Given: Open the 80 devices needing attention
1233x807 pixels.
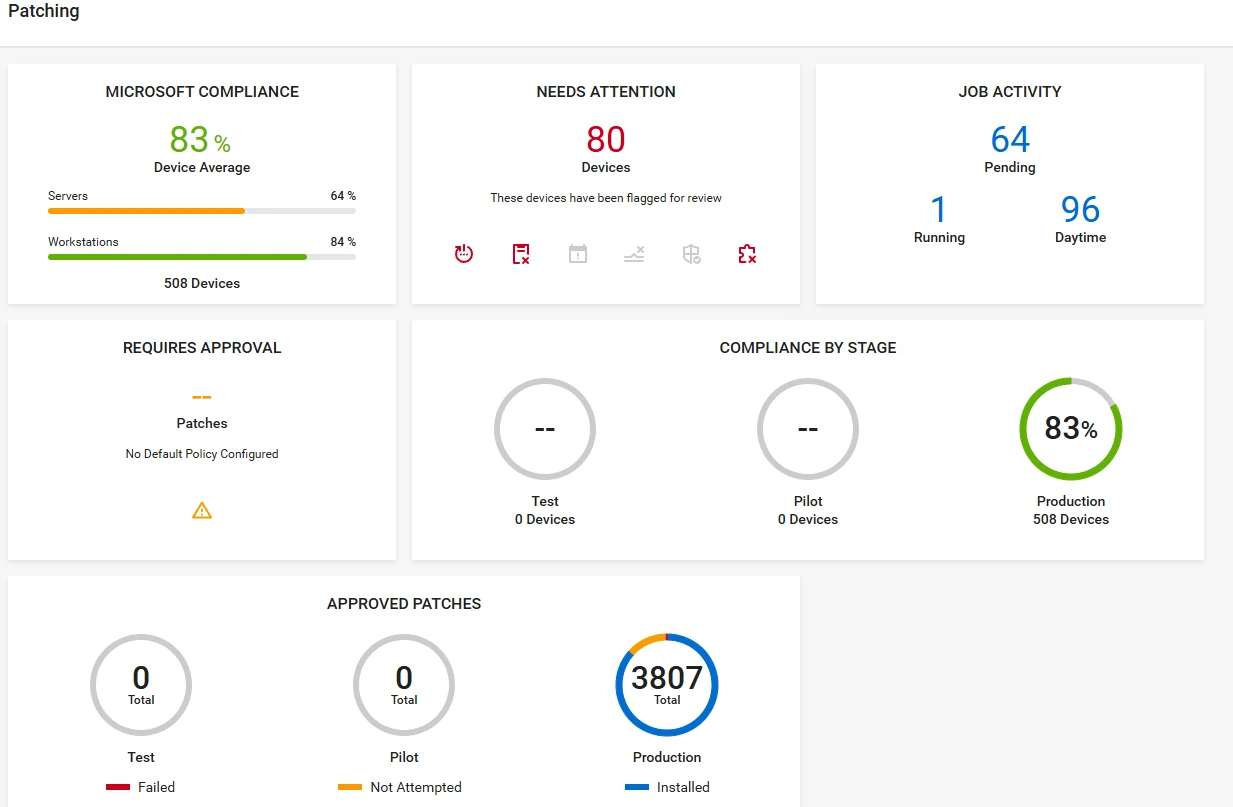Looking at the screenshot, I should (x=606, y=139).
